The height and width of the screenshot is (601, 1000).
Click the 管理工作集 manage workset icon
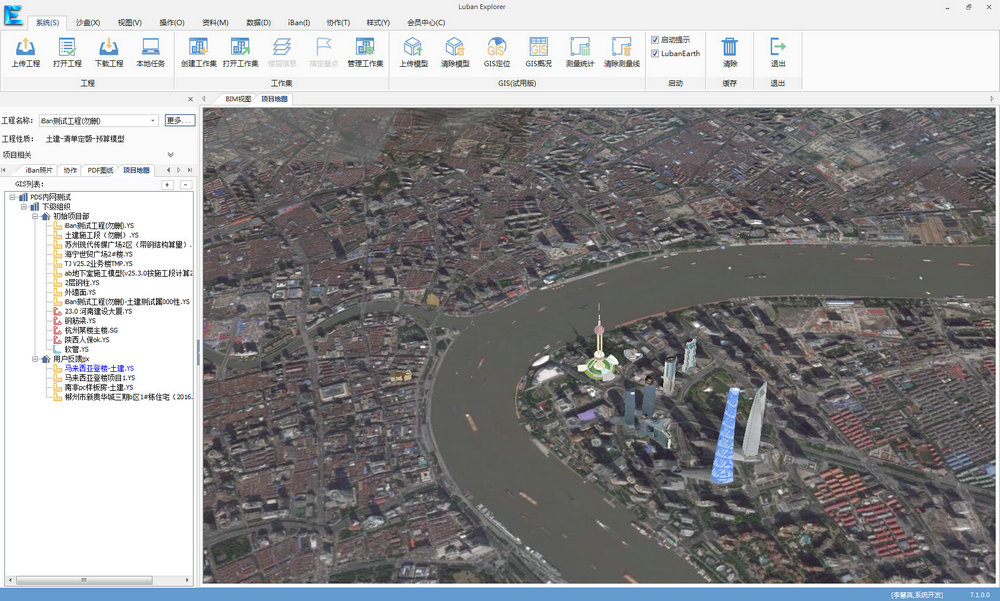[365, 47]
